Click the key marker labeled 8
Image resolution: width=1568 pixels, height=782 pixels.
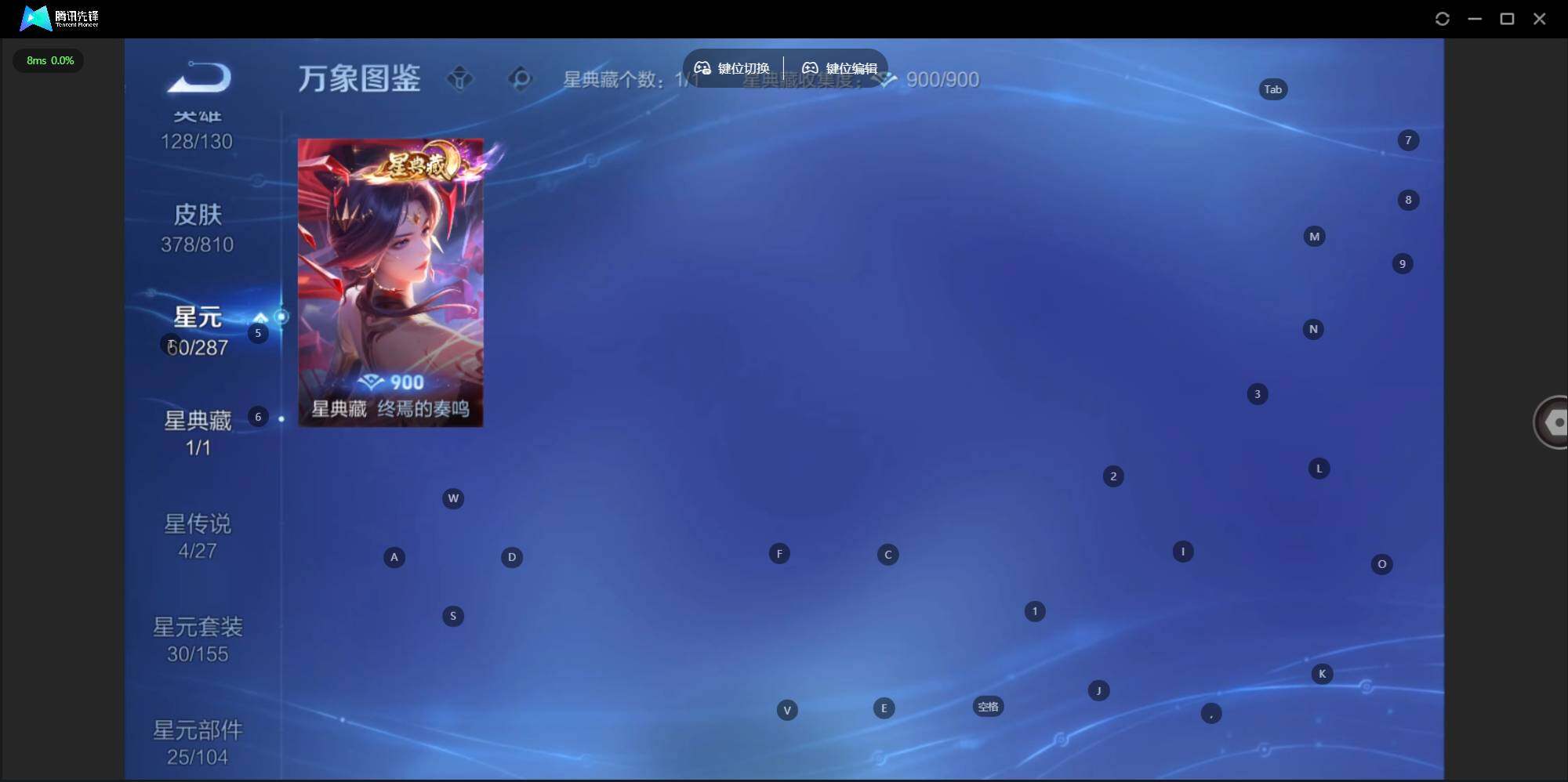point(1408,200)
